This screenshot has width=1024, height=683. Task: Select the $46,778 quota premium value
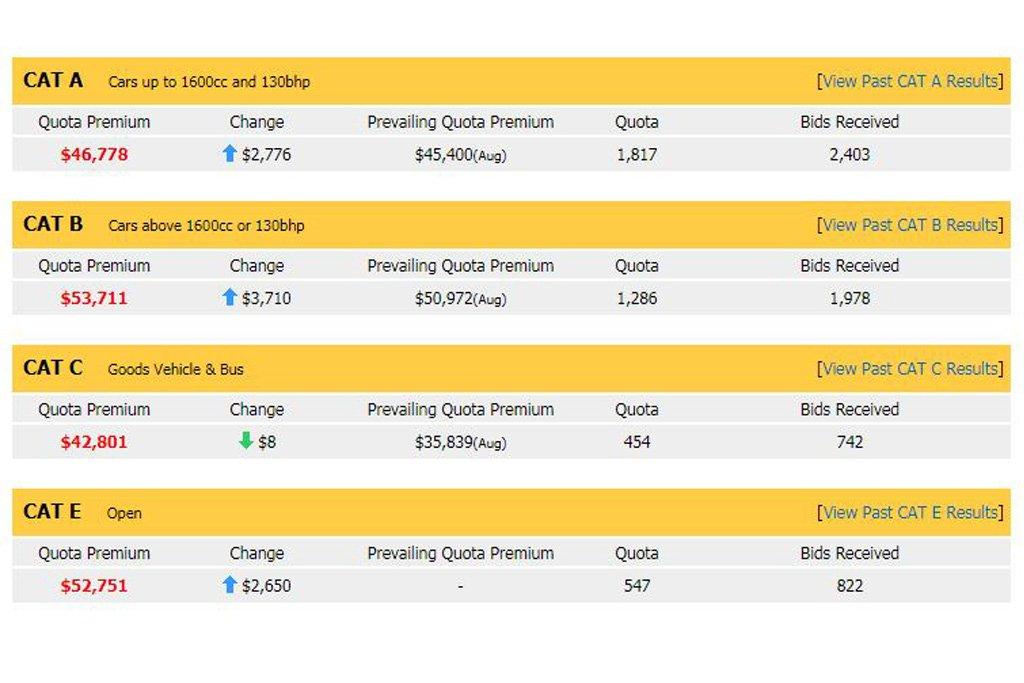[x=94, y=155]
